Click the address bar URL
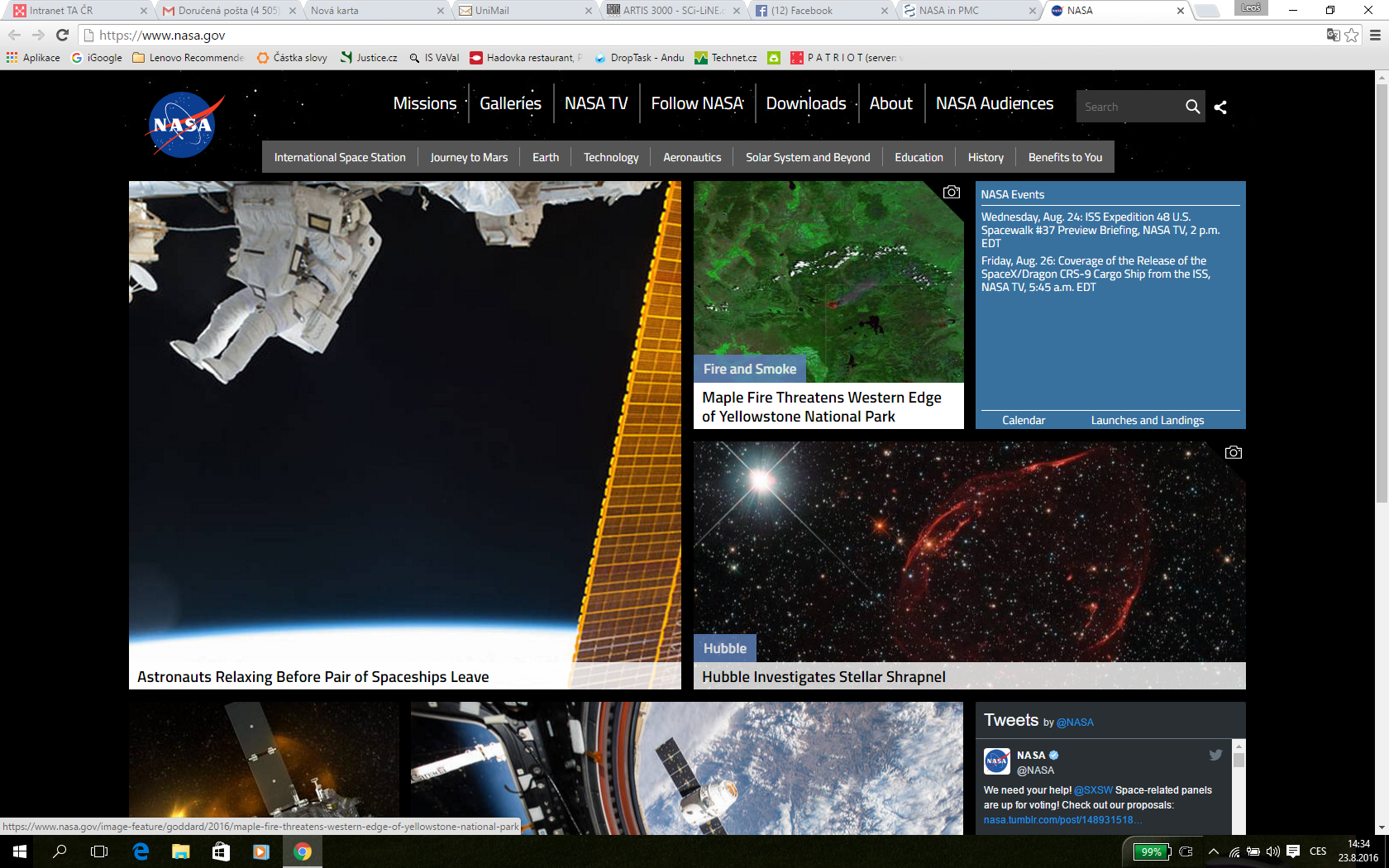Screen dimensions: 1389x868 [x=162, y=36]
